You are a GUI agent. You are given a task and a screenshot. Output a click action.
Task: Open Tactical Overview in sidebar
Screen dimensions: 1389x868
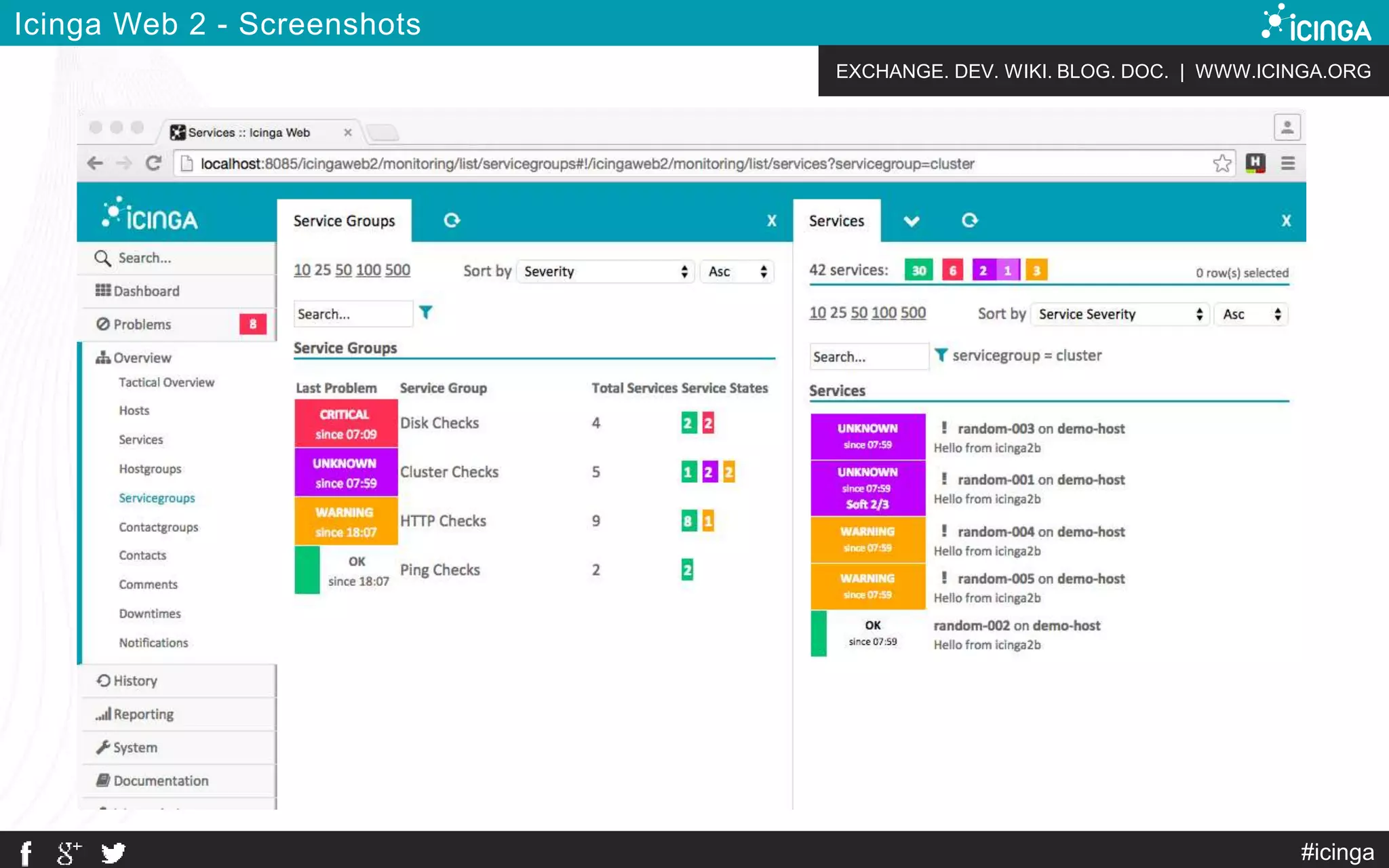166,382
